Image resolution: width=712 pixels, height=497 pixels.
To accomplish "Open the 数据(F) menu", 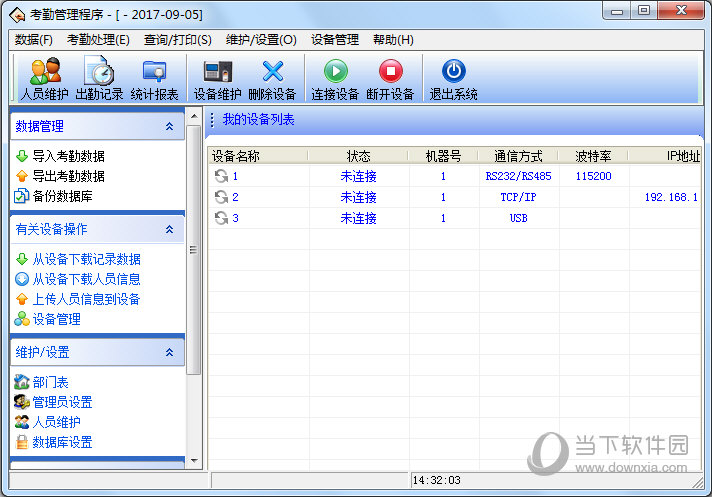I will click(x=34, y=40).
